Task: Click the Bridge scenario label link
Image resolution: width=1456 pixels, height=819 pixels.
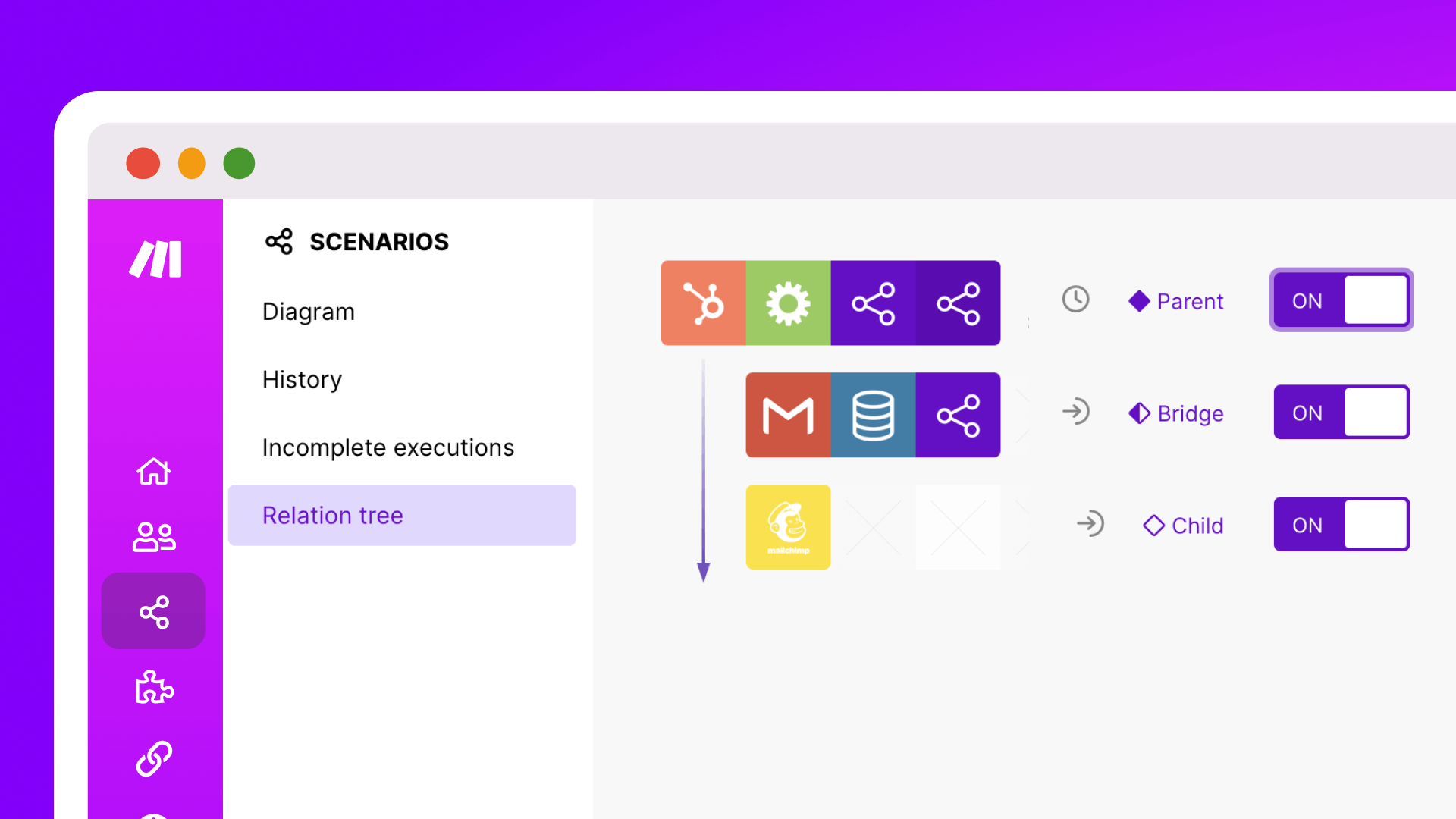Action: tap(1189, 413)
